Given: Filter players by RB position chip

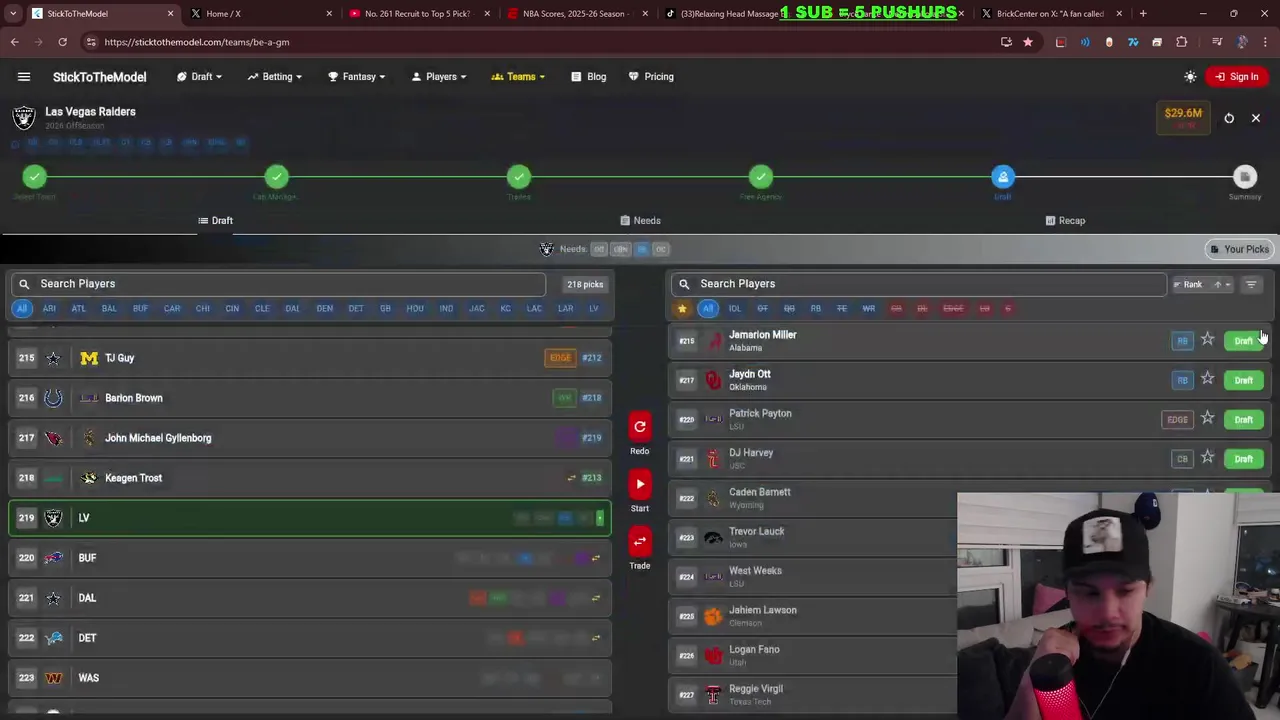Looking at the screenshot, I should tap(815, 308).
